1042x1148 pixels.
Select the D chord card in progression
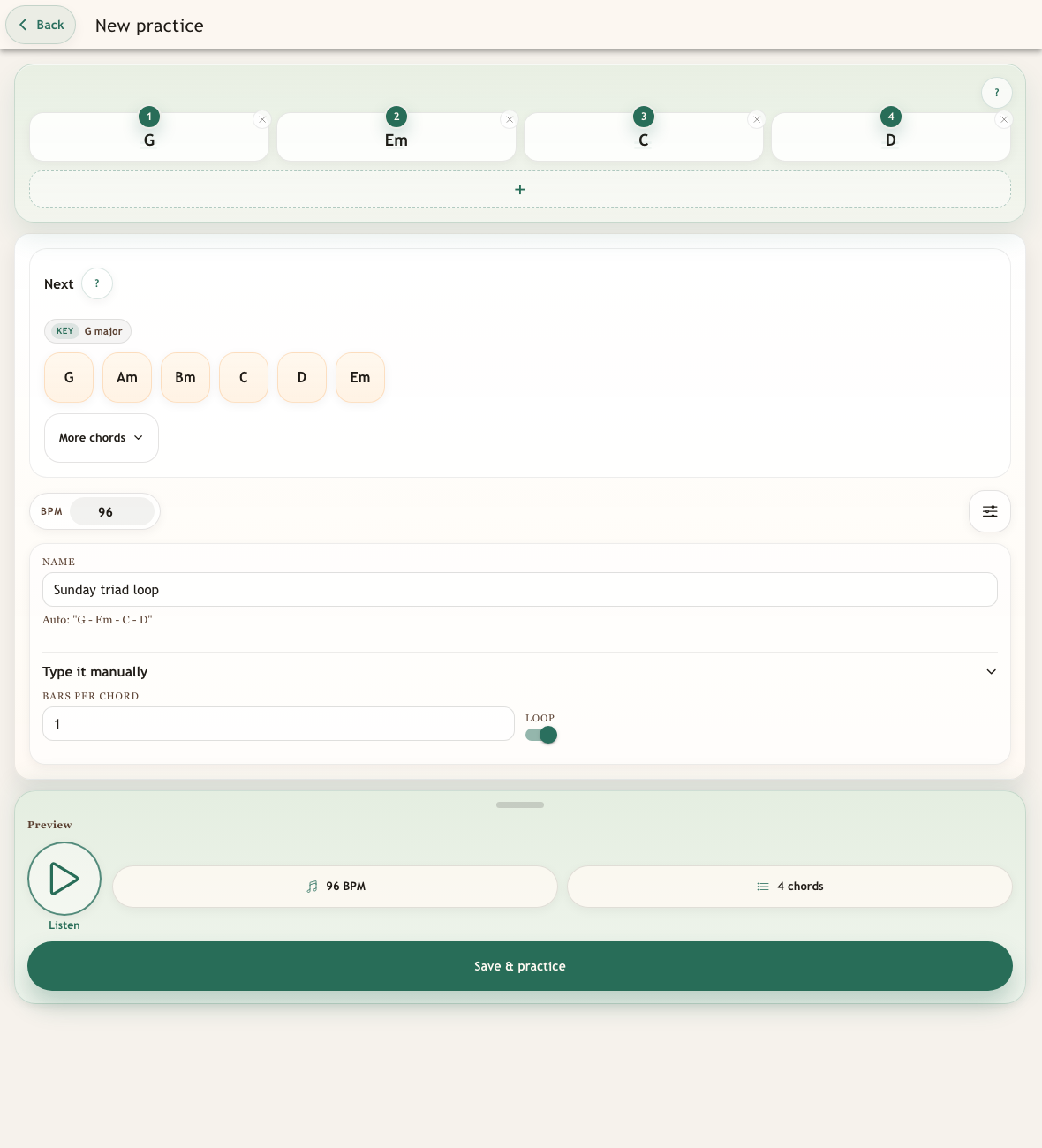(891, 137)
